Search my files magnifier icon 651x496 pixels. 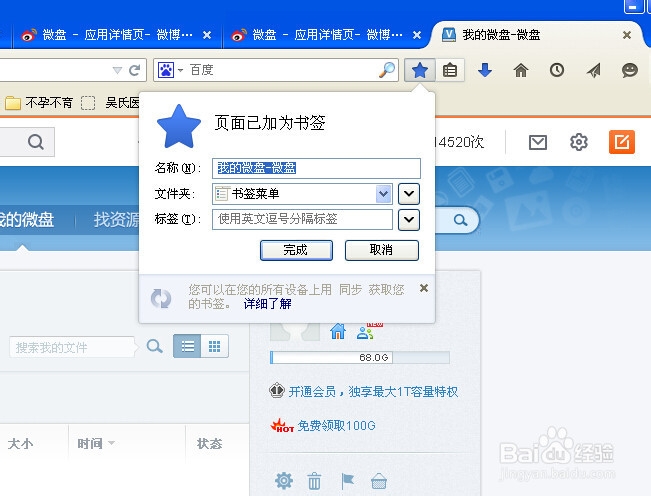tap(154, 346)
